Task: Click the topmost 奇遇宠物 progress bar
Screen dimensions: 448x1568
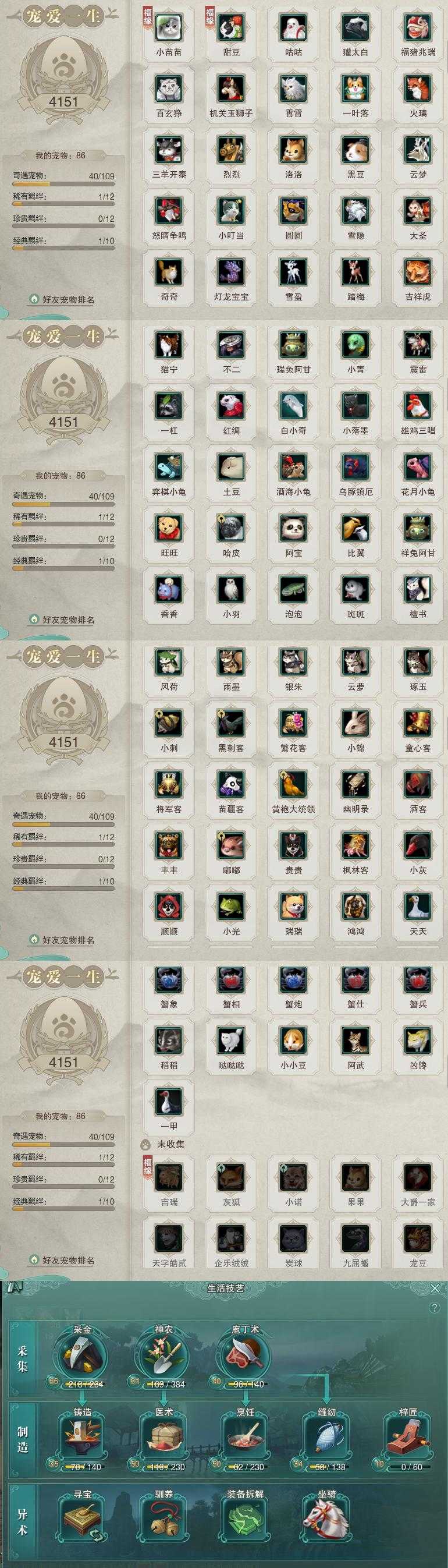Action: pyautogui.click(x=64, y=183)
